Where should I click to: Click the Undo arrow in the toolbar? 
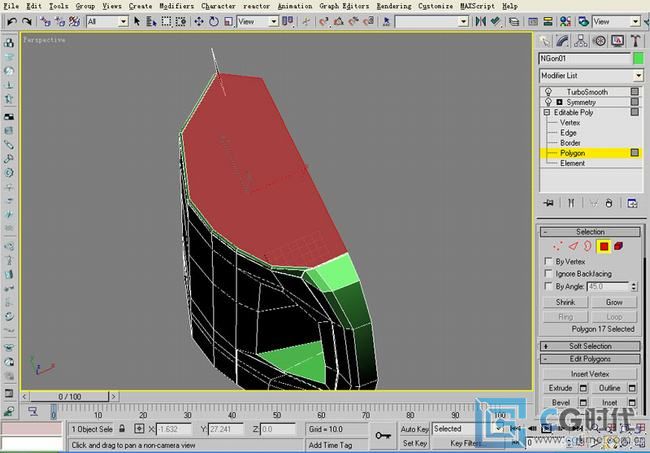[12, 22]
